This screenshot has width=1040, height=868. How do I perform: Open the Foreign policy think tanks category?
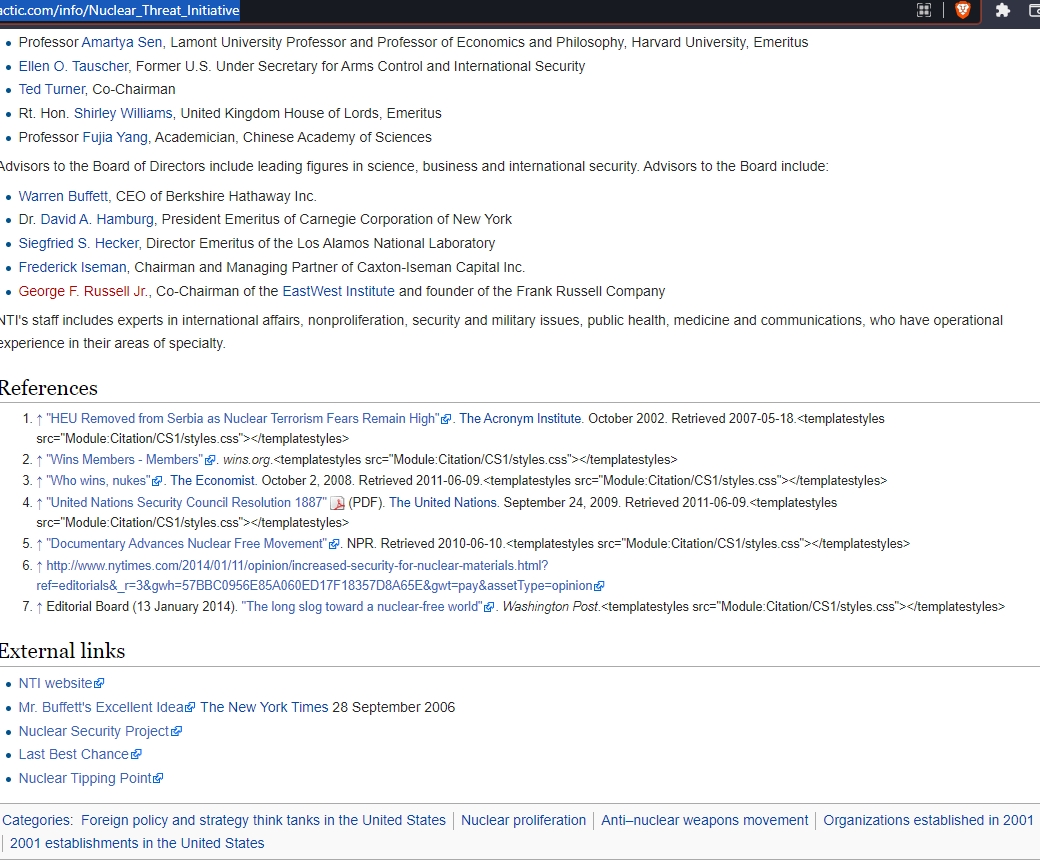point(263,820)
